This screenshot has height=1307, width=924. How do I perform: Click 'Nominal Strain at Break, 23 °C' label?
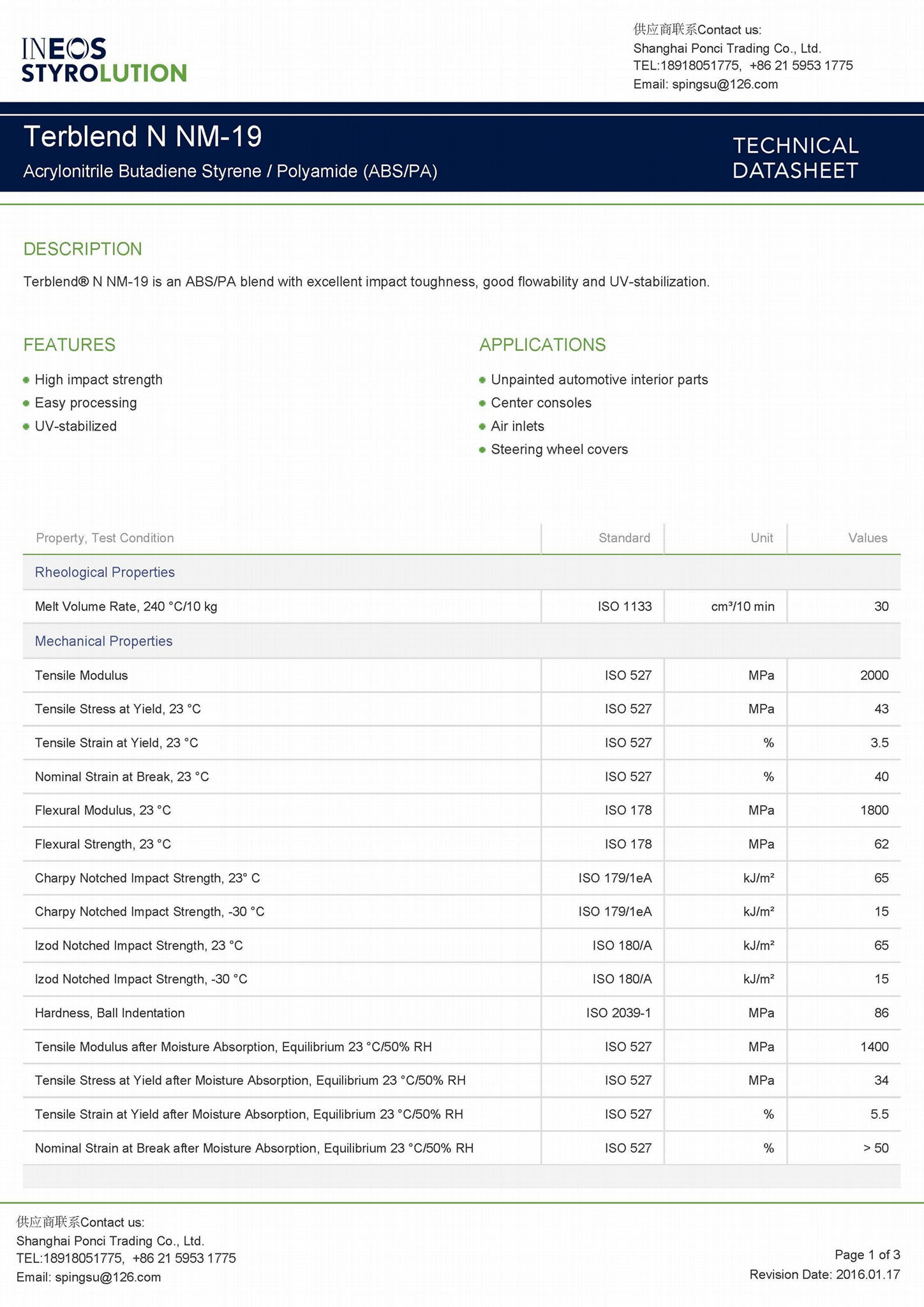tap(122, 777)
